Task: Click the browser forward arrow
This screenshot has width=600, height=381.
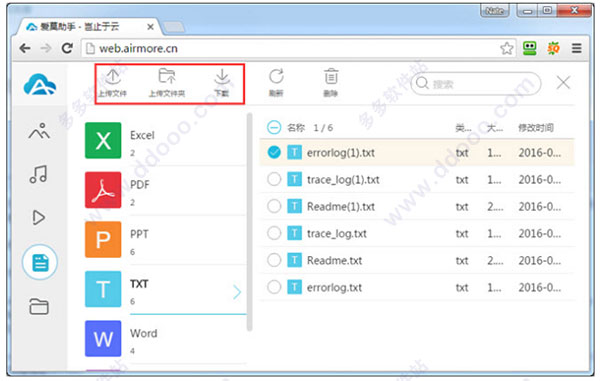Action: (x=46, y=48)
